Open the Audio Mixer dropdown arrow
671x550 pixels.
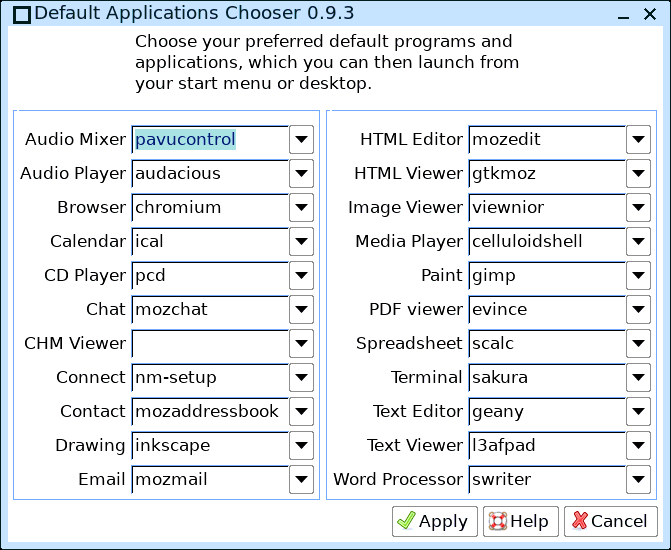(x=301, y=140)
